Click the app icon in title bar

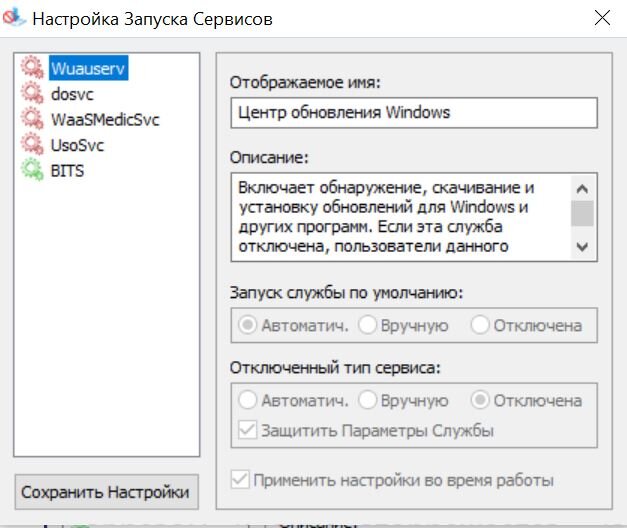(14, 17)
